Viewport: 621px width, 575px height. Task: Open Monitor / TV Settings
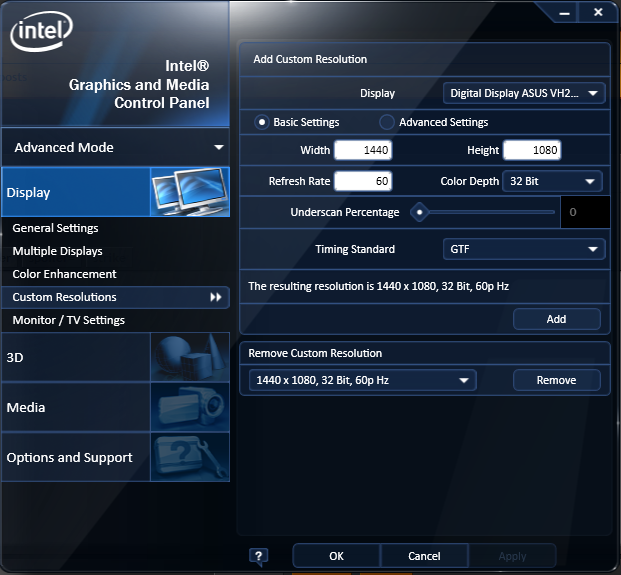69,320
